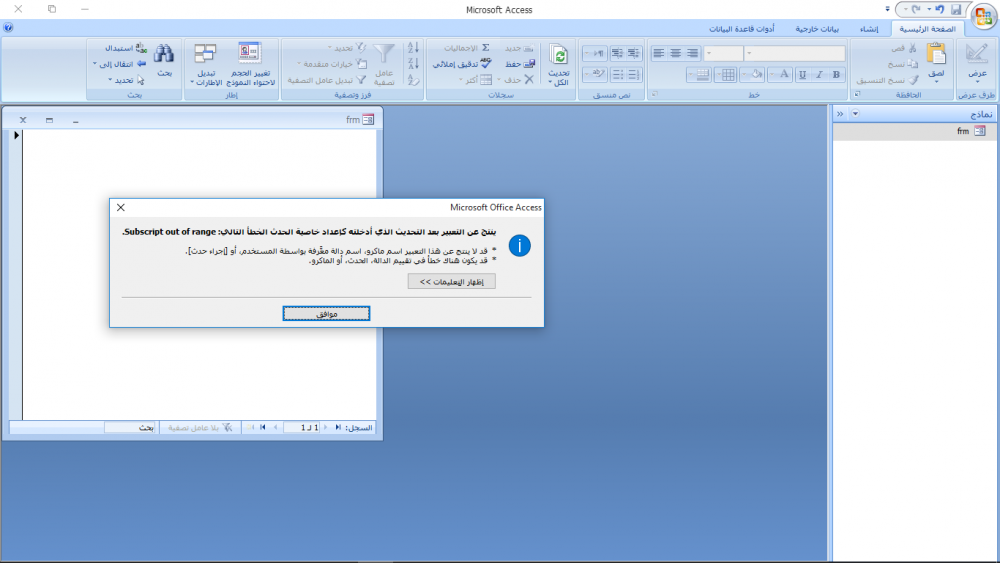This screenshot has width=1000, height=563.
Task: Open the تبديل الإطارات (Switch Windows) dropdown
Action: point(205,64)
